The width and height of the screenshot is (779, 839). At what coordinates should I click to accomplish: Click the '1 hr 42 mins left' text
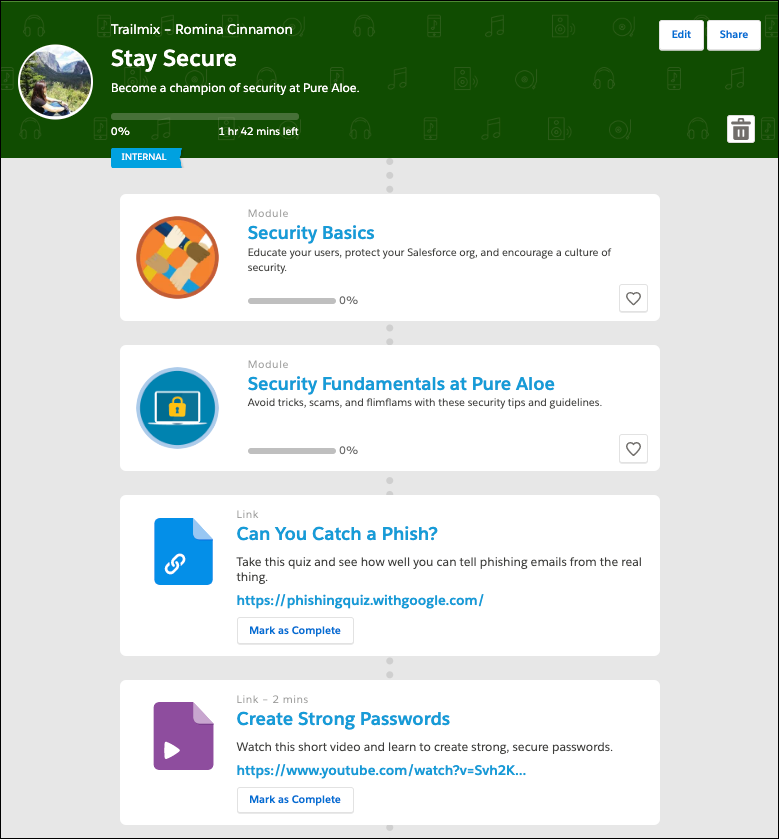click(258, 132)
